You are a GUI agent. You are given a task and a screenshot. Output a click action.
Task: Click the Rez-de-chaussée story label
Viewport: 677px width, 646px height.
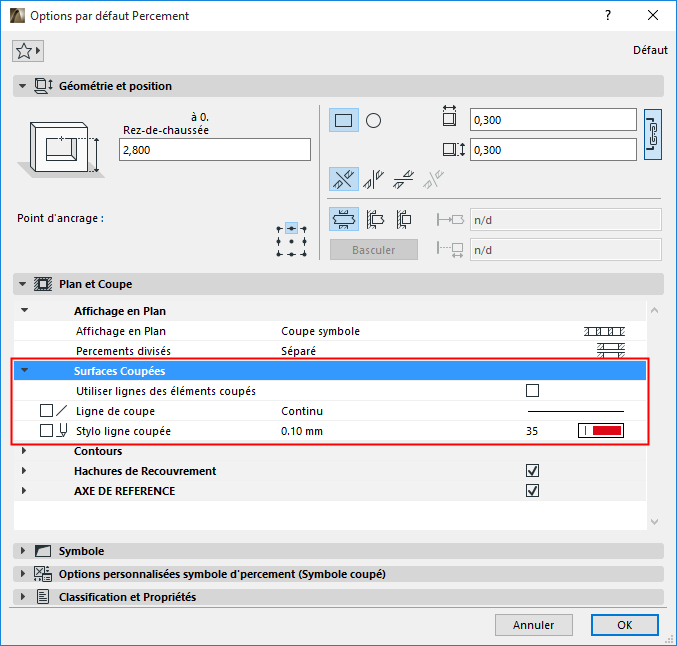[x=166, y=130]
